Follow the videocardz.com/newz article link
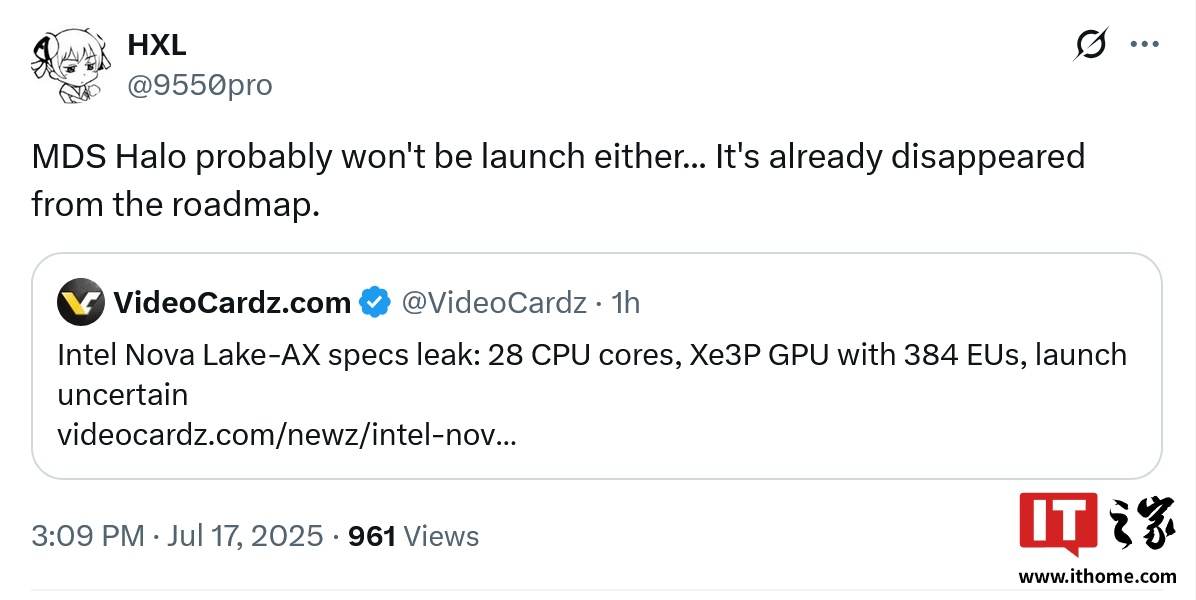This screenshot has width=1196, height=600. 287,435
